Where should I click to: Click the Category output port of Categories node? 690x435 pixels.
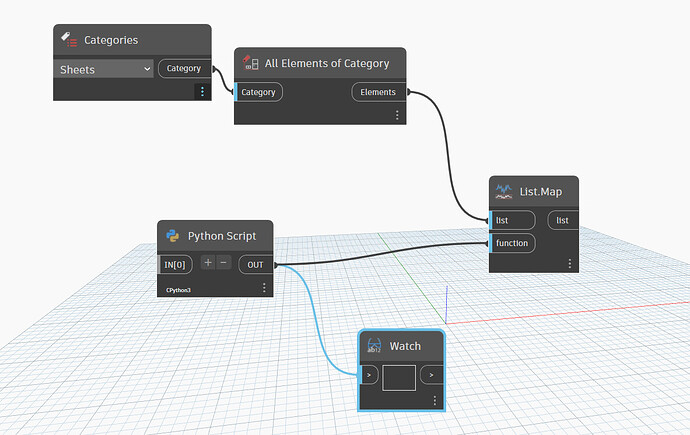(x=184, y=68)
